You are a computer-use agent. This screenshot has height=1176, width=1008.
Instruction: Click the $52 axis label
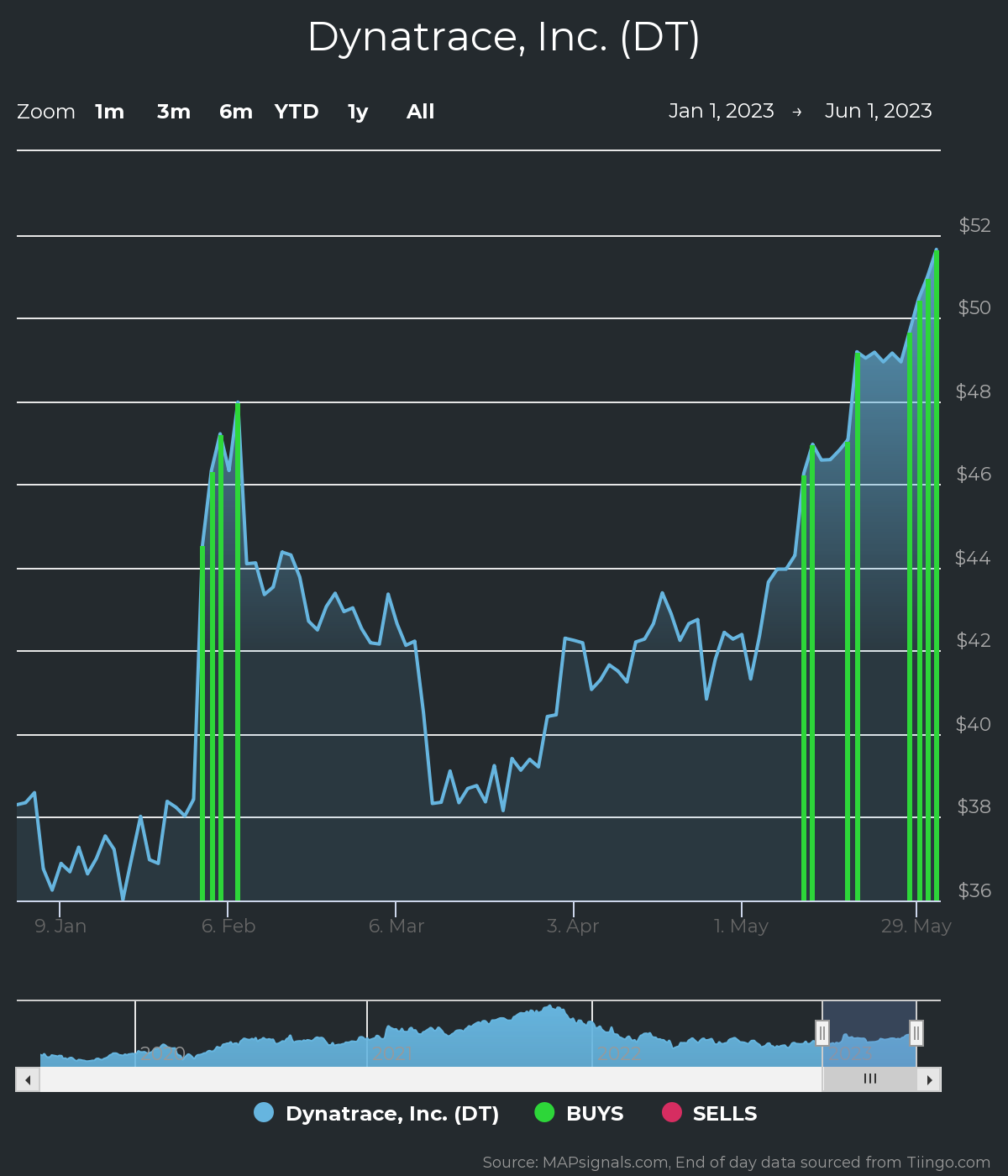tap(975, 225)
